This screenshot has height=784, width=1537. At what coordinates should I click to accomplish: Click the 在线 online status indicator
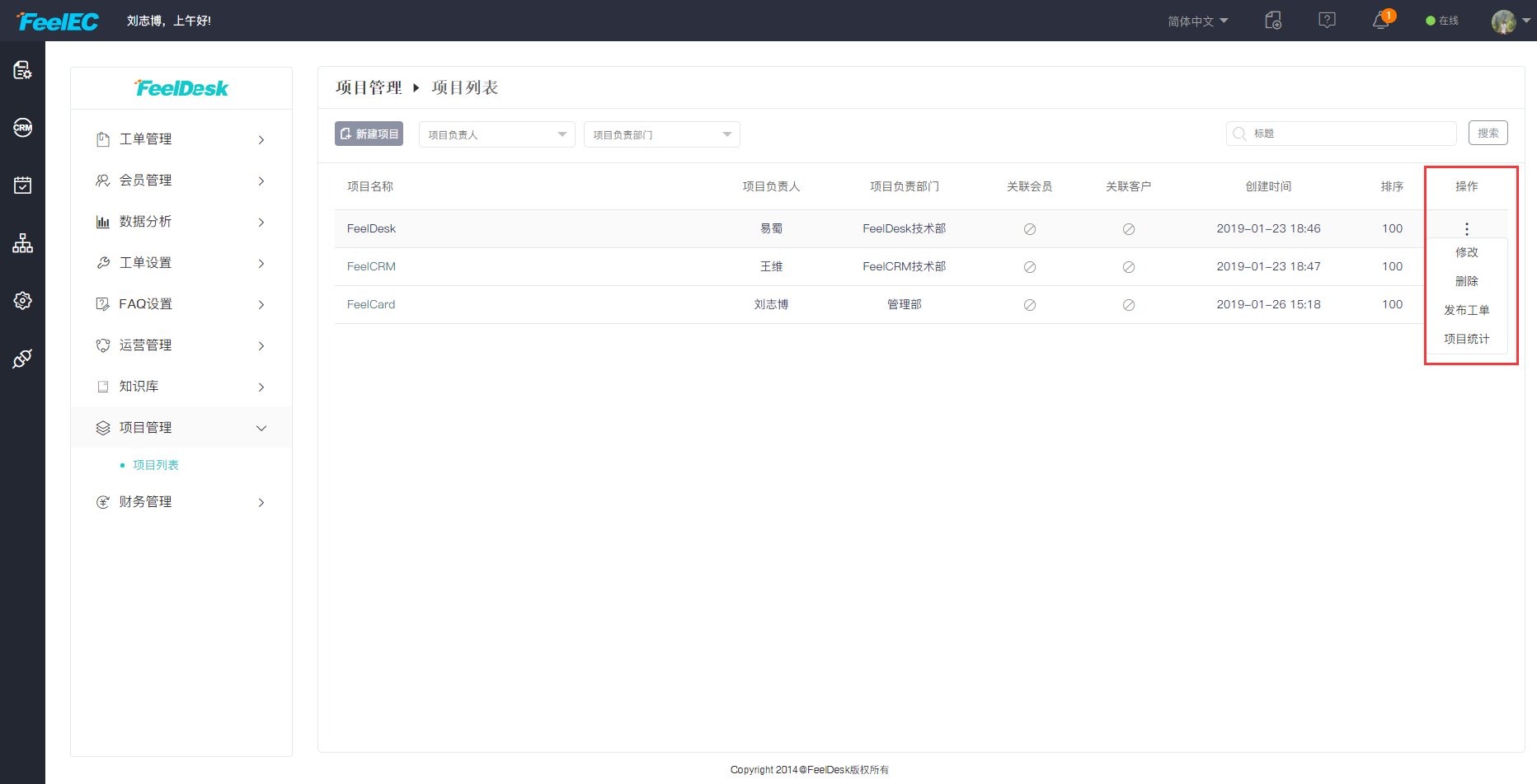[x=1442, y=21]
